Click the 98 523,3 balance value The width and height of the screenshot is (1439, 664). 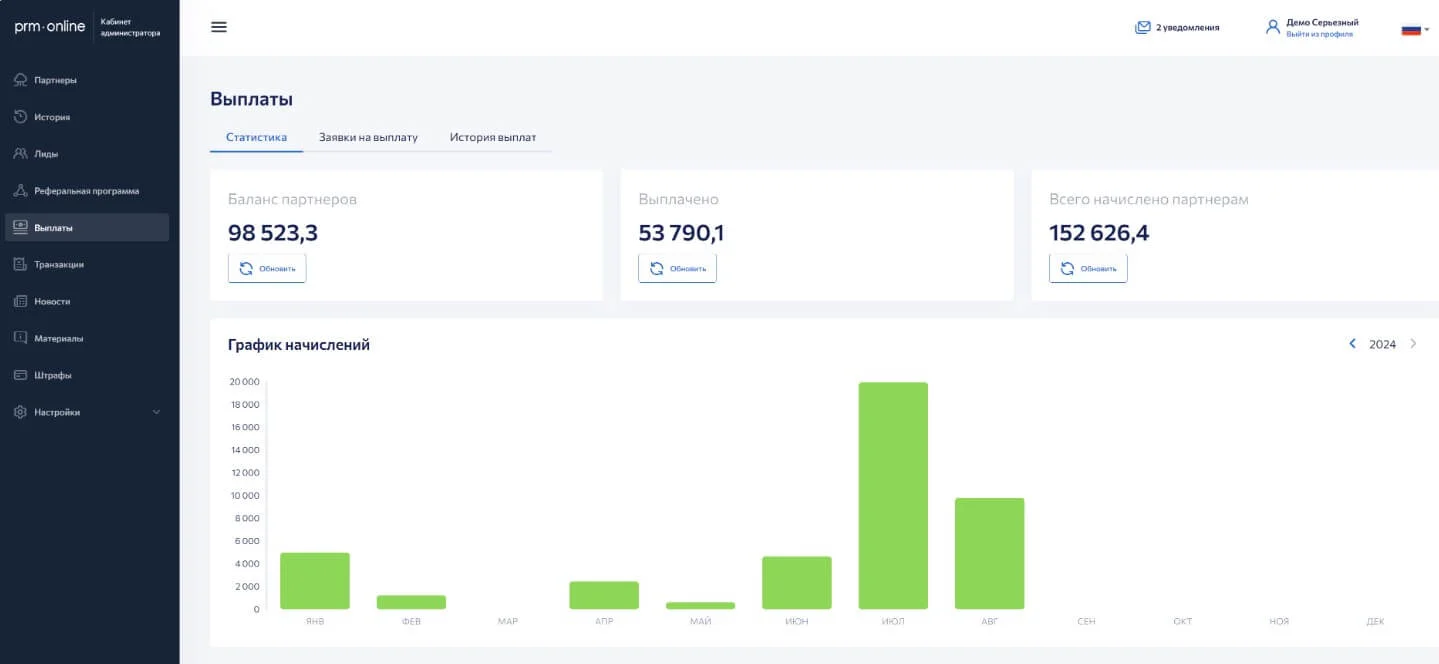[x=273, y=233]
